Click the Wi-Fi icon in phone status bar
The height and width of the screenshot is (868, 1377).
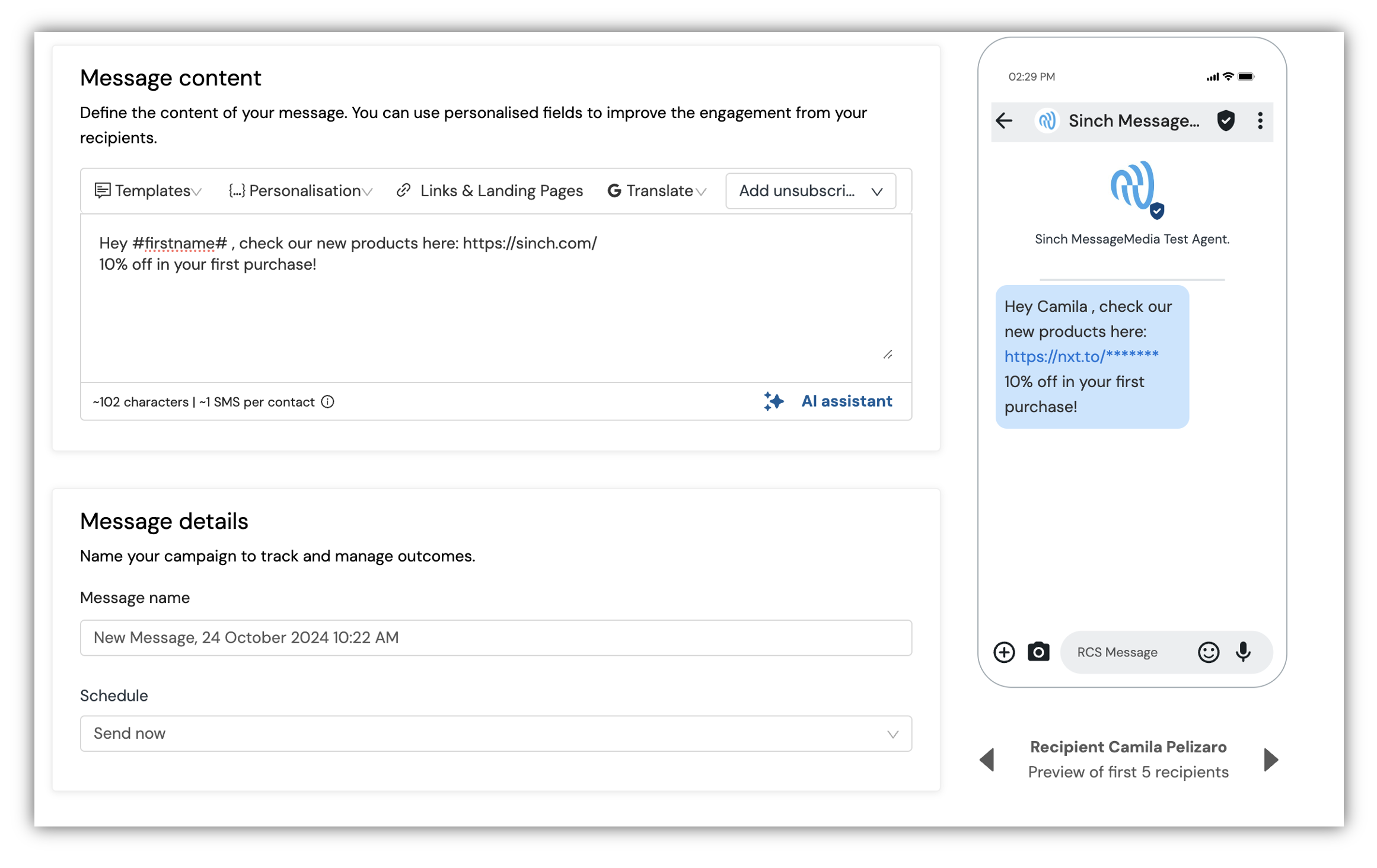click(1229, 76)
